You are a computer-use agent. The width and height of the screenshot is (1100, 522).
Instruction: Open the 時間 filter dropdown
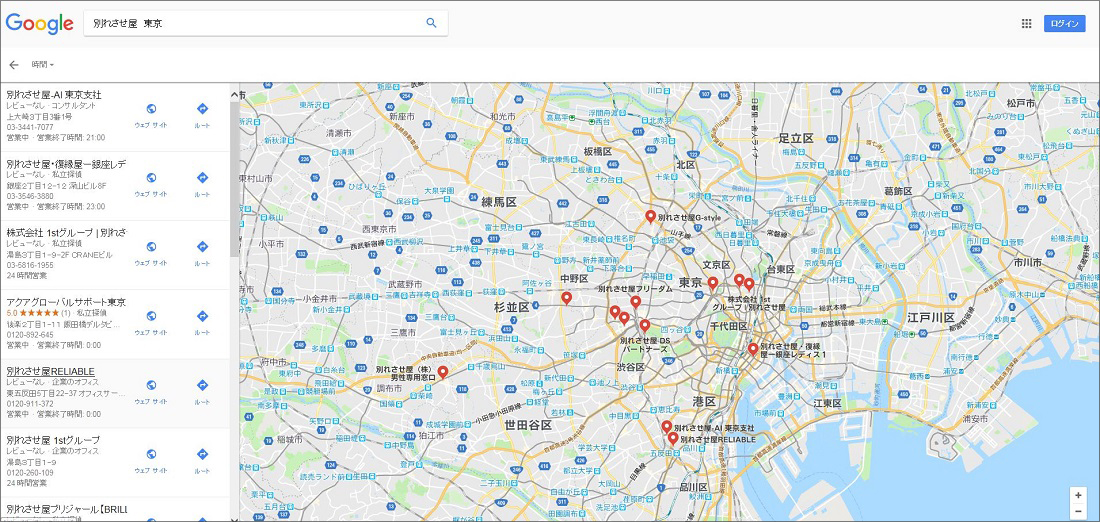click(x=42, y=65)
